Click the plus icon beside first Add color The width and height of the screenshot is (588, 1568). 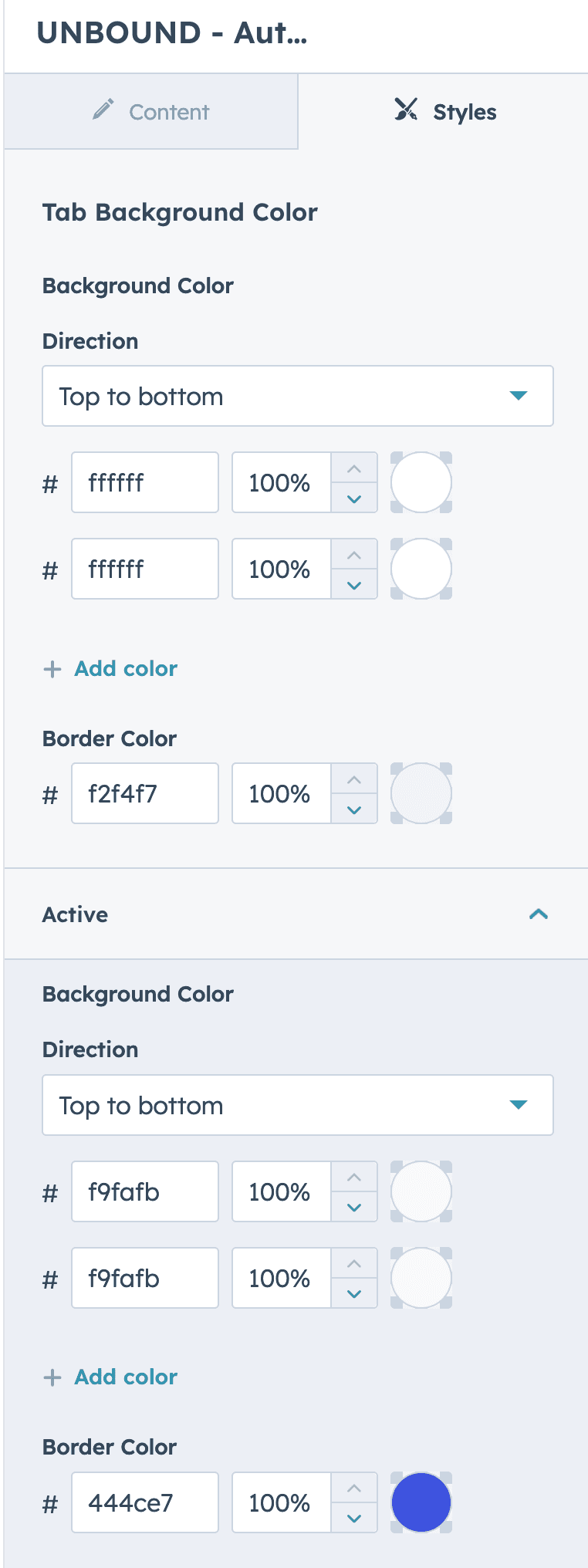tap(52, 669)
